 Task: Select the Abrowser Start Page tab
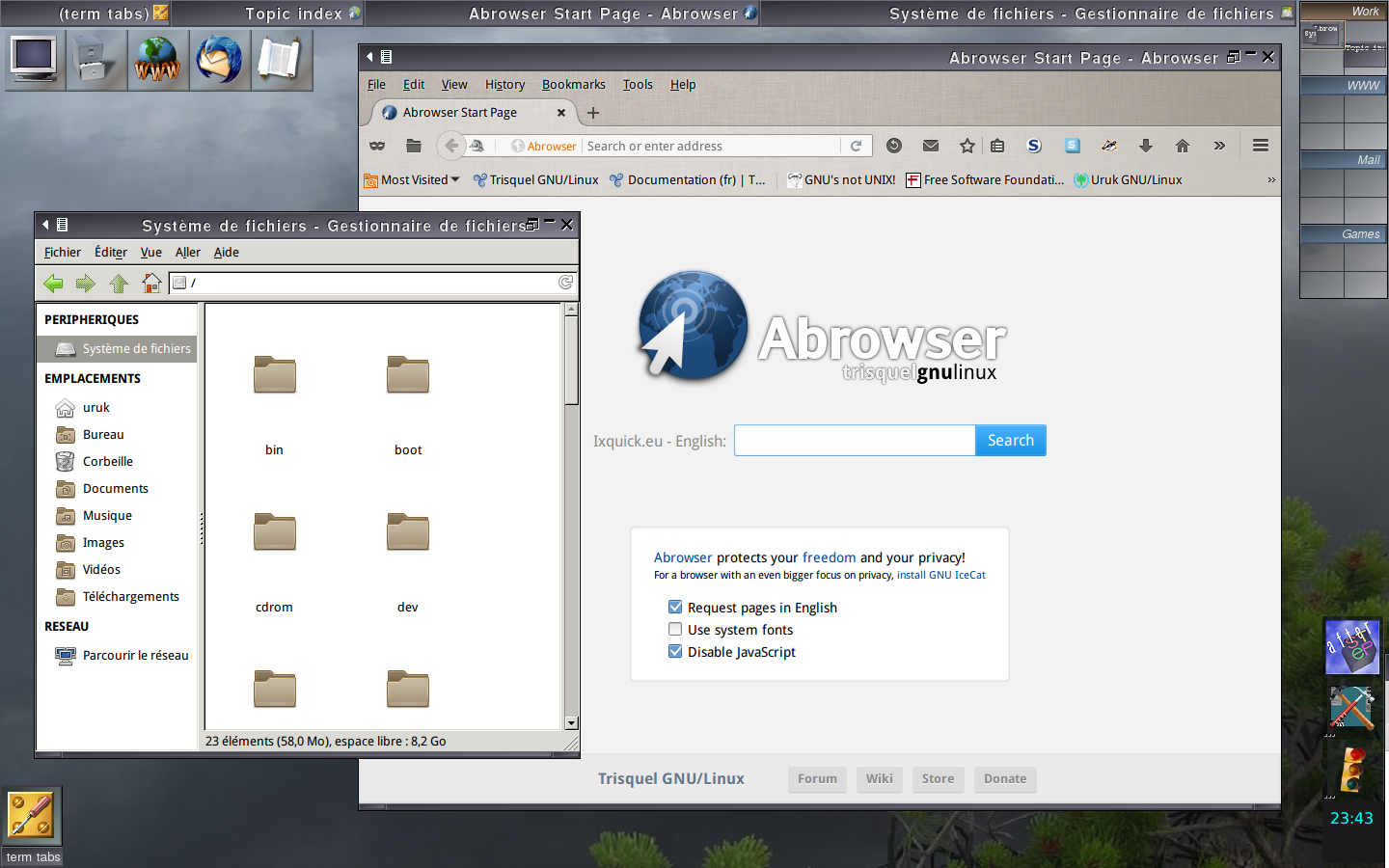click(473, 113)
